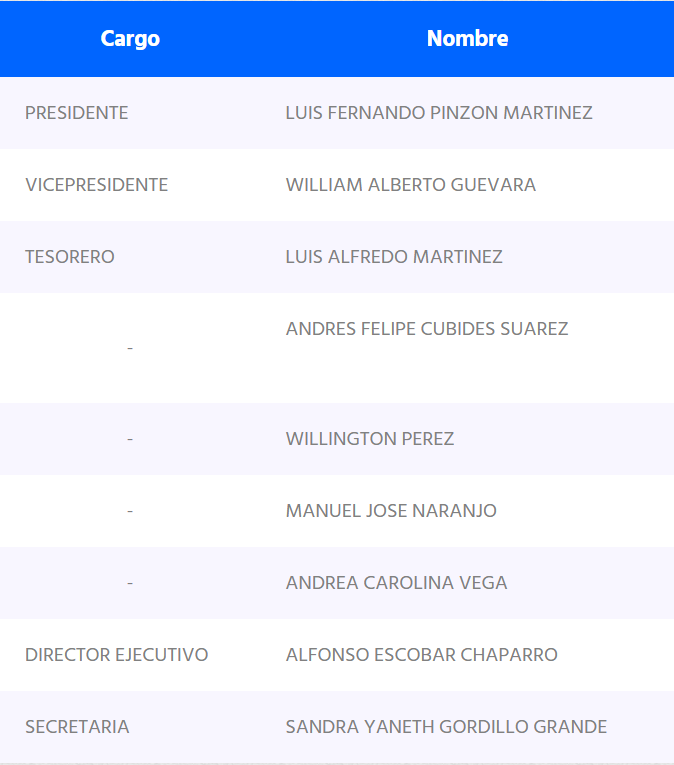
Task: Select the SECRETARIA cell
Action: pos(77,727)
